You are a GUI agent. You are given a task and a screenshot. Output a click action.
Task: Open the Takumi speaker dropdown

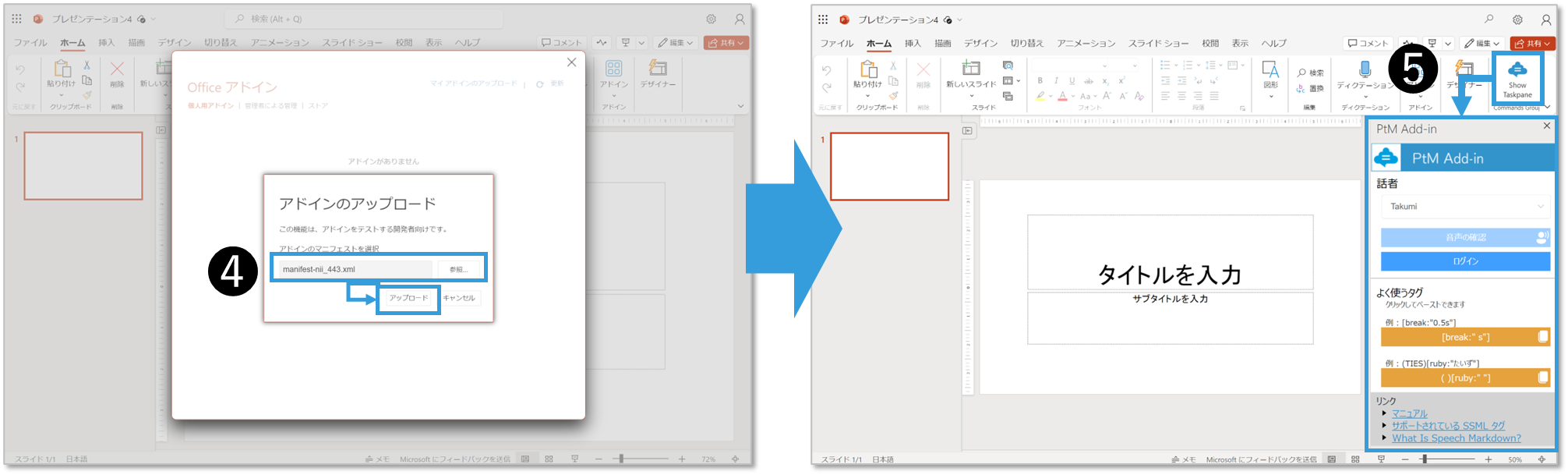coord(1465,207)
